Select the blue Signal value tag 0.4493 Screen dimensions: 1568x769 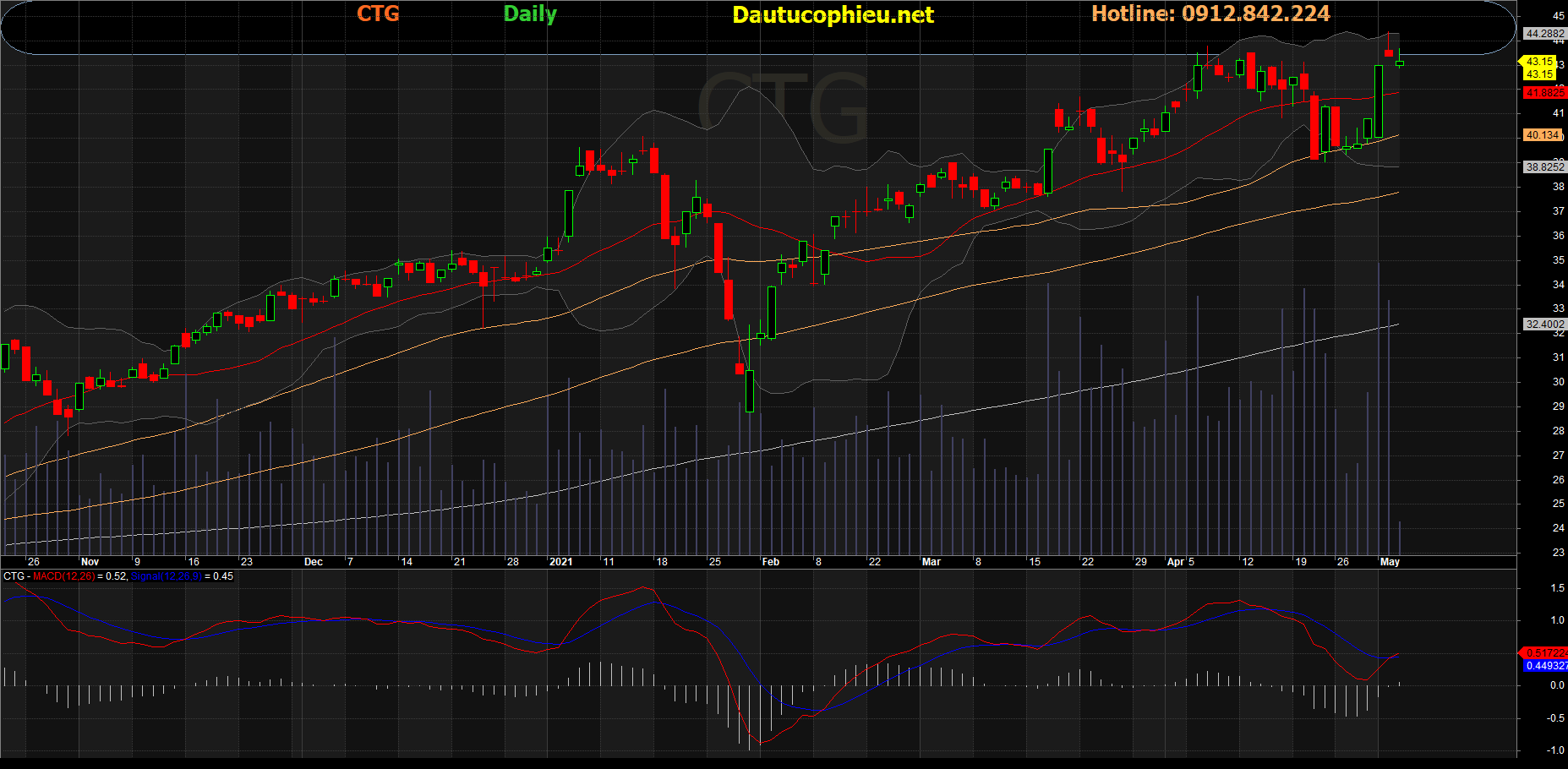[1545, 666]
